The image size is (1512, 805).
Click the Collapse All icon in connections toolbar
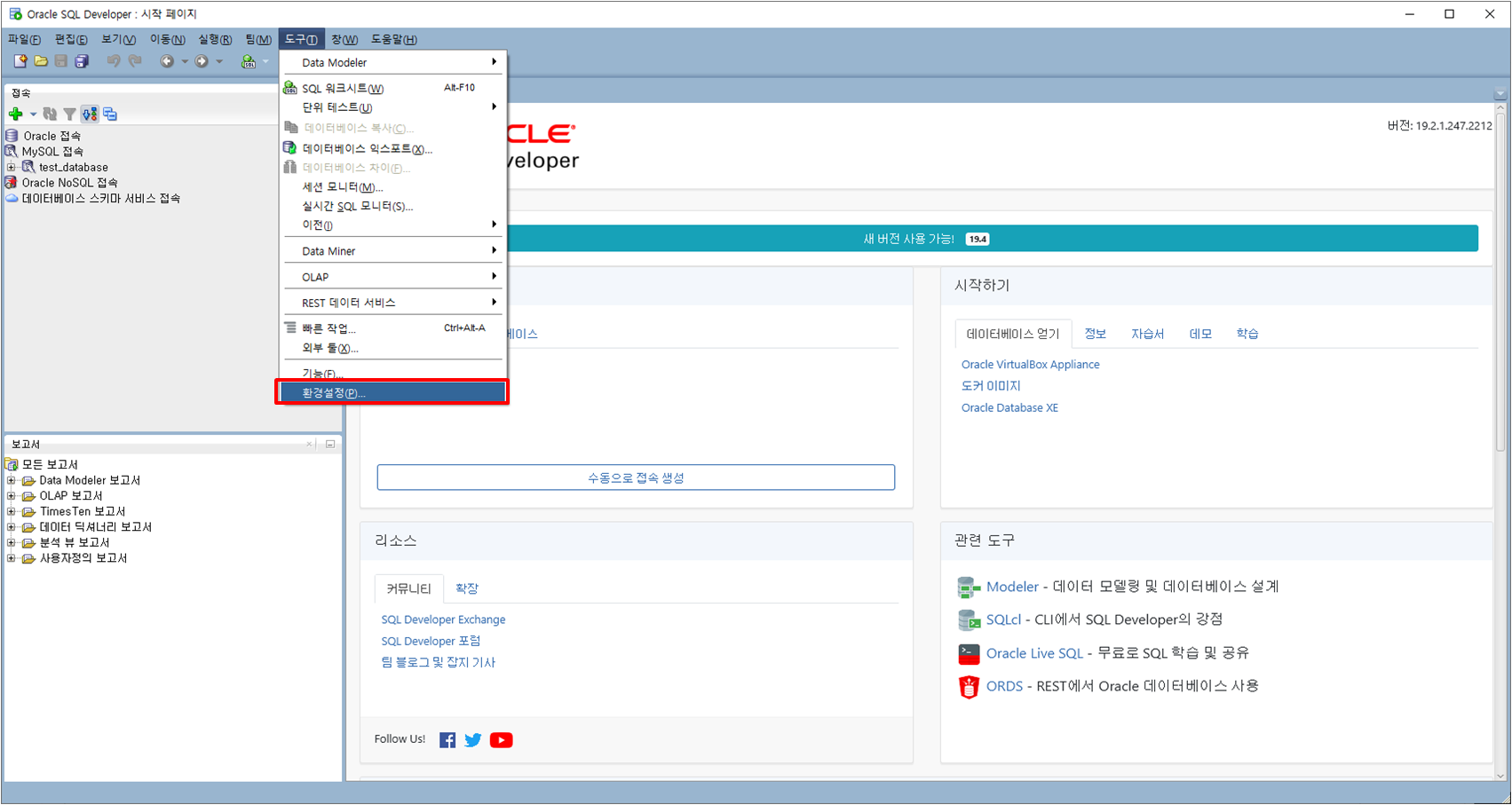point(110,114)
